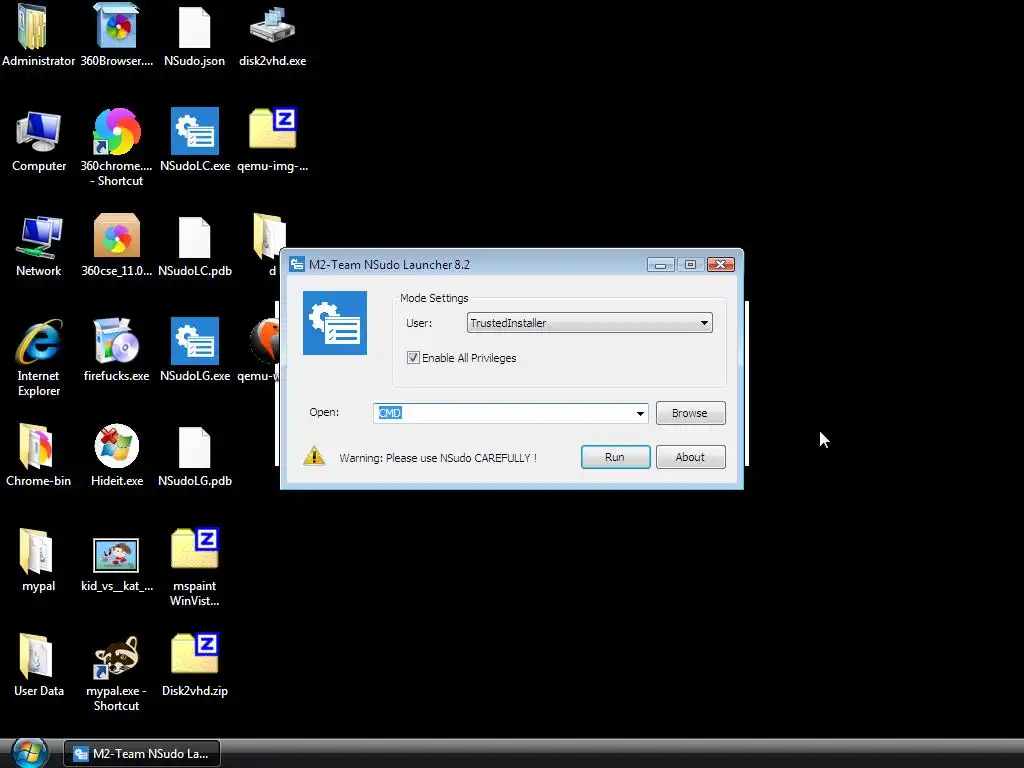The width and height of the screenshot is (1024, 768).
Task: Click the yellow warning triangle icon
Action: click(x=314, y=456)
